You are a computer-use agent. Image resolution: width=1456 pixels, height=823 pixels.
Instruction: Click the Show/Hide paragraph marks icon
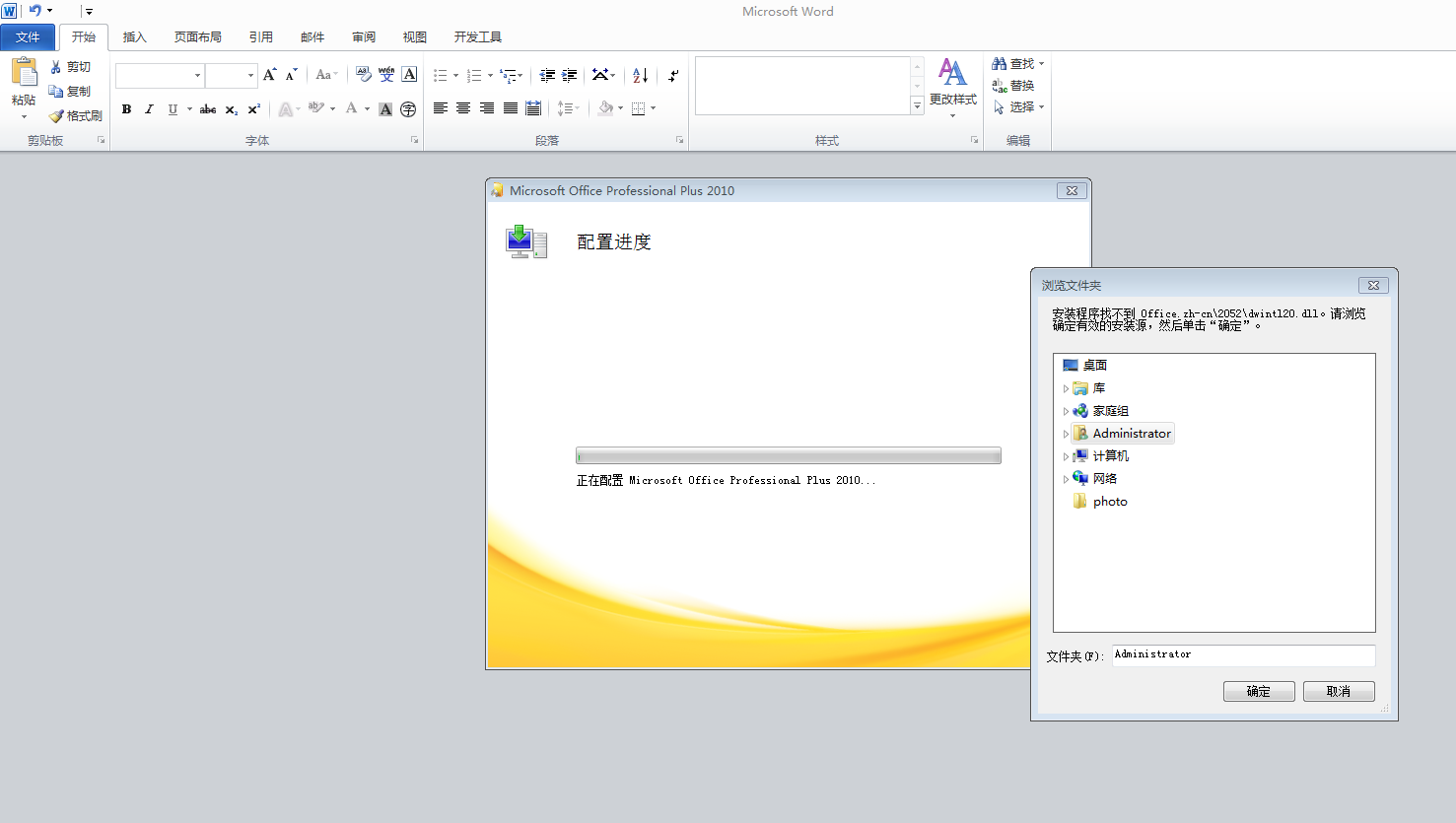coord(673,75)
